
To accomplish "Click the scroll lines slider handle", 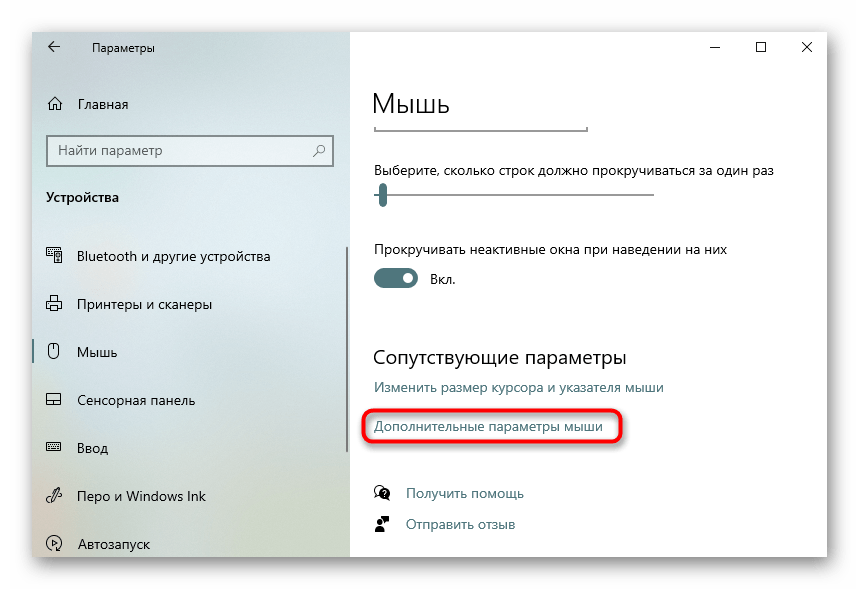I will coord(382,195).
